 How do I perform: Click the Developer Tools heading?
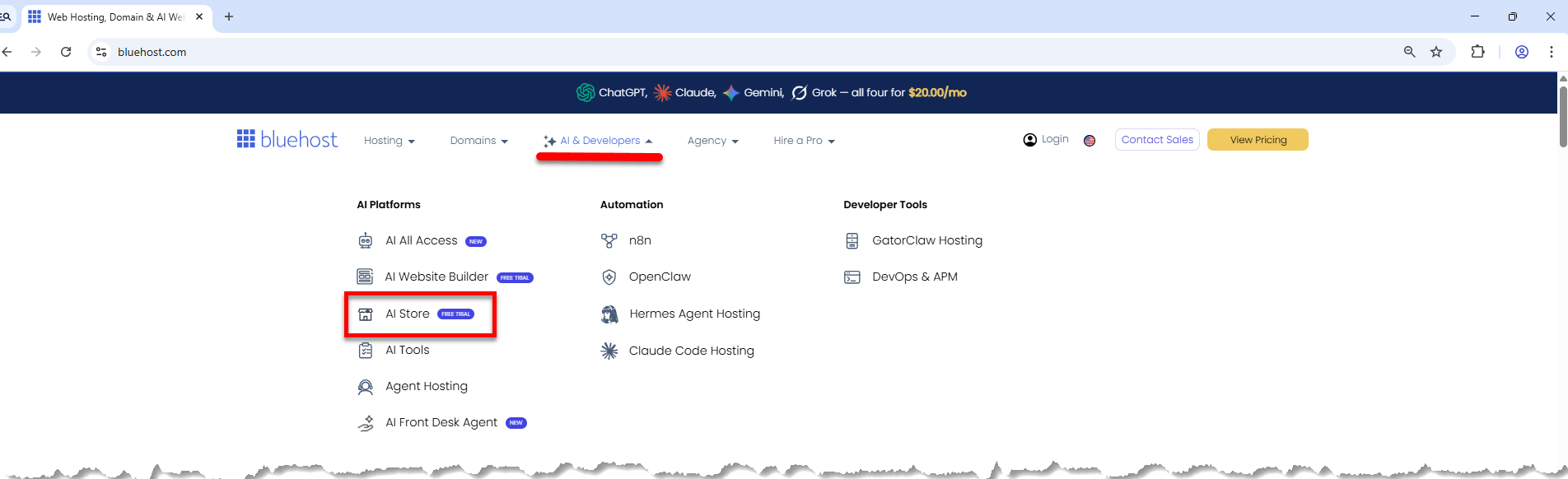pyautogui.click(x=885, y=204)
